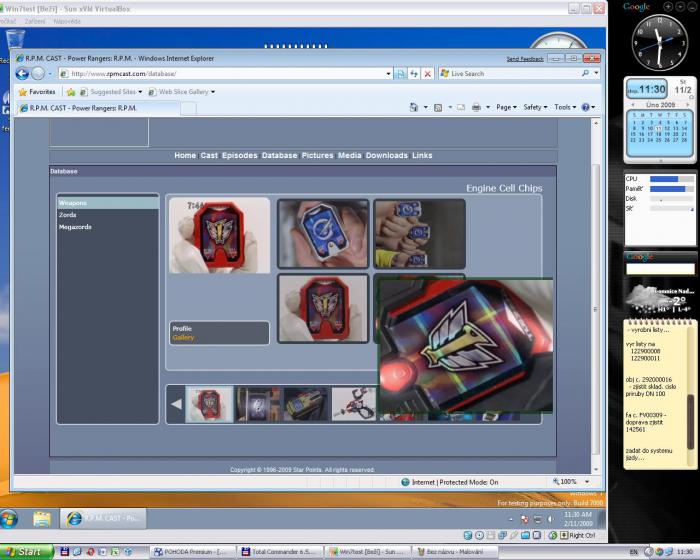Image resolution: width=700 pixels, height=560 pixels.
Task: Open the Print dropdown arrow
Action: click(x=488, y=107)
